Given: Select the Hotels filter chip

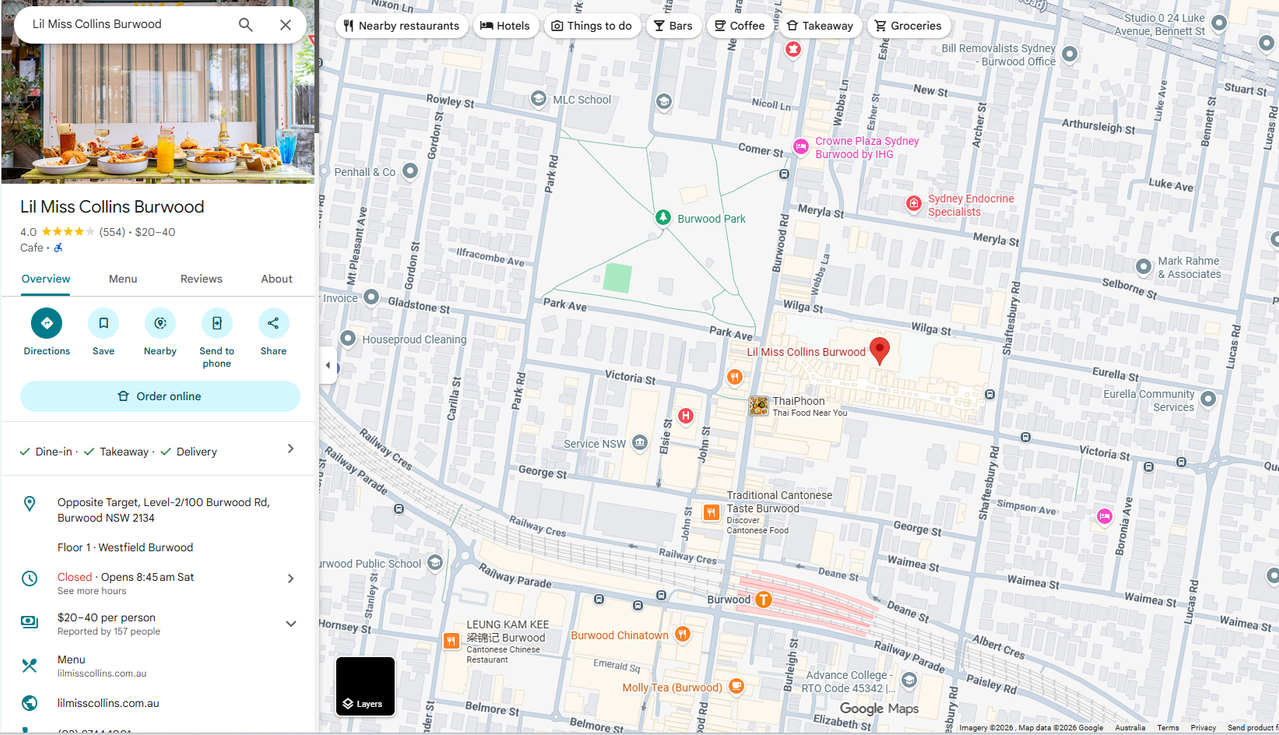Looking at the screenshot, I should click(x=505, y=26).
